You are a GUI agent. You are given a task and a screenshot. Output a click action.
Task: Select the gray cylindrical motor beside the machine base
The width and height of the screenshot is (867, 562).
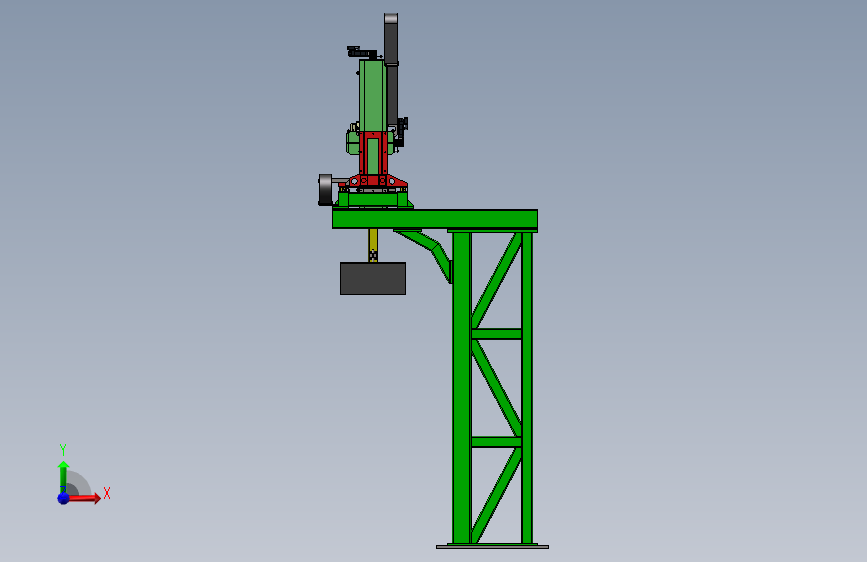[326, 190]
